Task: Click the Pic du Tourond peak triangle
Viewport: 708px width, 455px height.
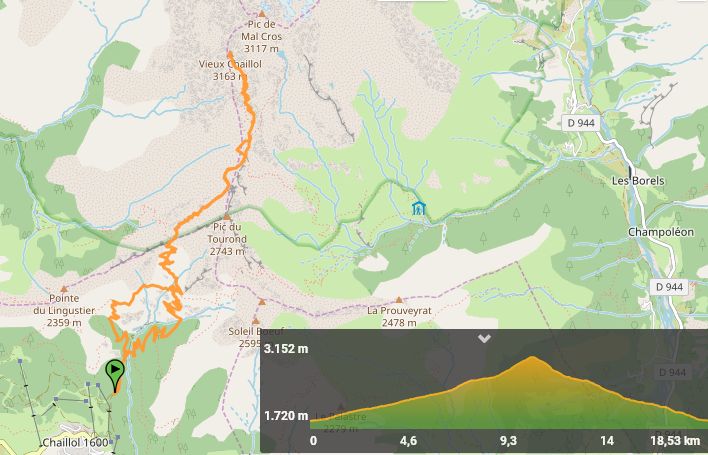Action: (227, 217)
